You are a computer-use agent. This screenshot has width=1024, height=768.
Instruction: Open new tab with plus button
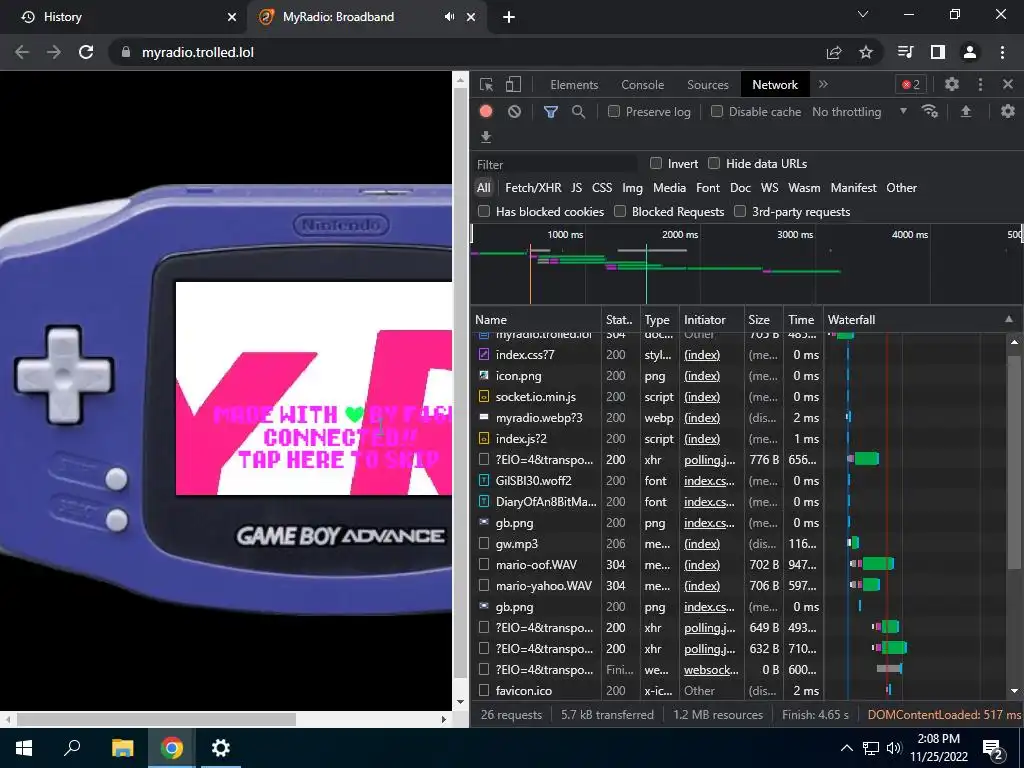[509, 17]
